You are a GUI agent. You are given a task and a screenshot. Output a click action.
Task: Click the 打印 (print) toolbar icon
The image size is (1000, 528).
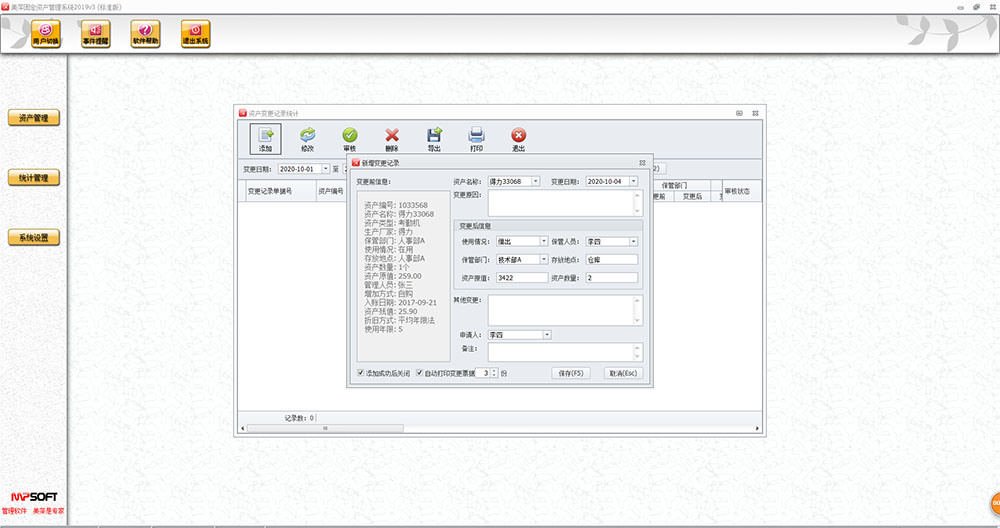tap(477, 138)
